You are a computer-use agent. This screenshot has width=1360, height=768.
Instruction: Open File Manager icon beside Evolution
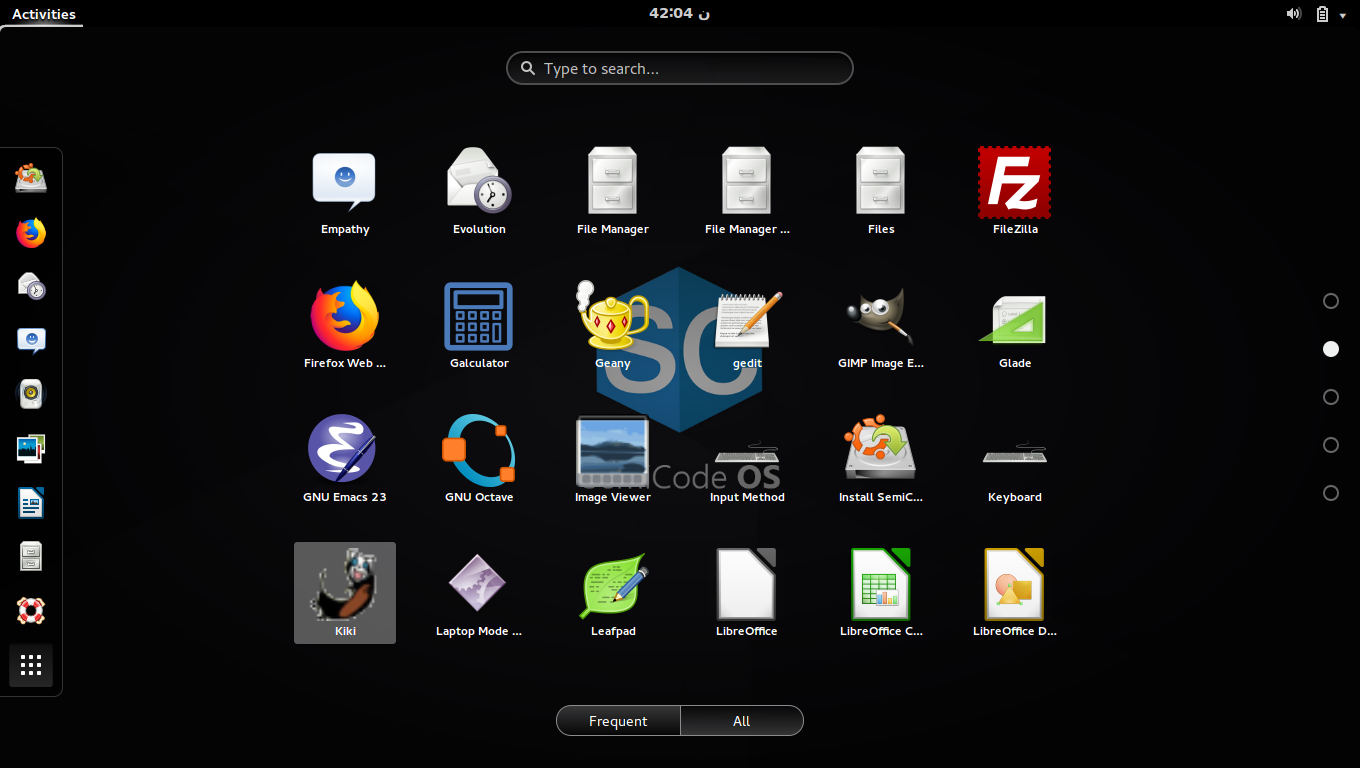click(x=613, y=191)
